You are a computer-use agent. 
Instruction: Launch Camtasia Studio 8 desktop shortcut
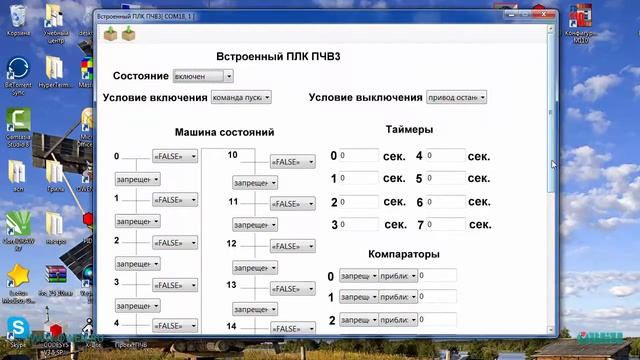(18, 127)
